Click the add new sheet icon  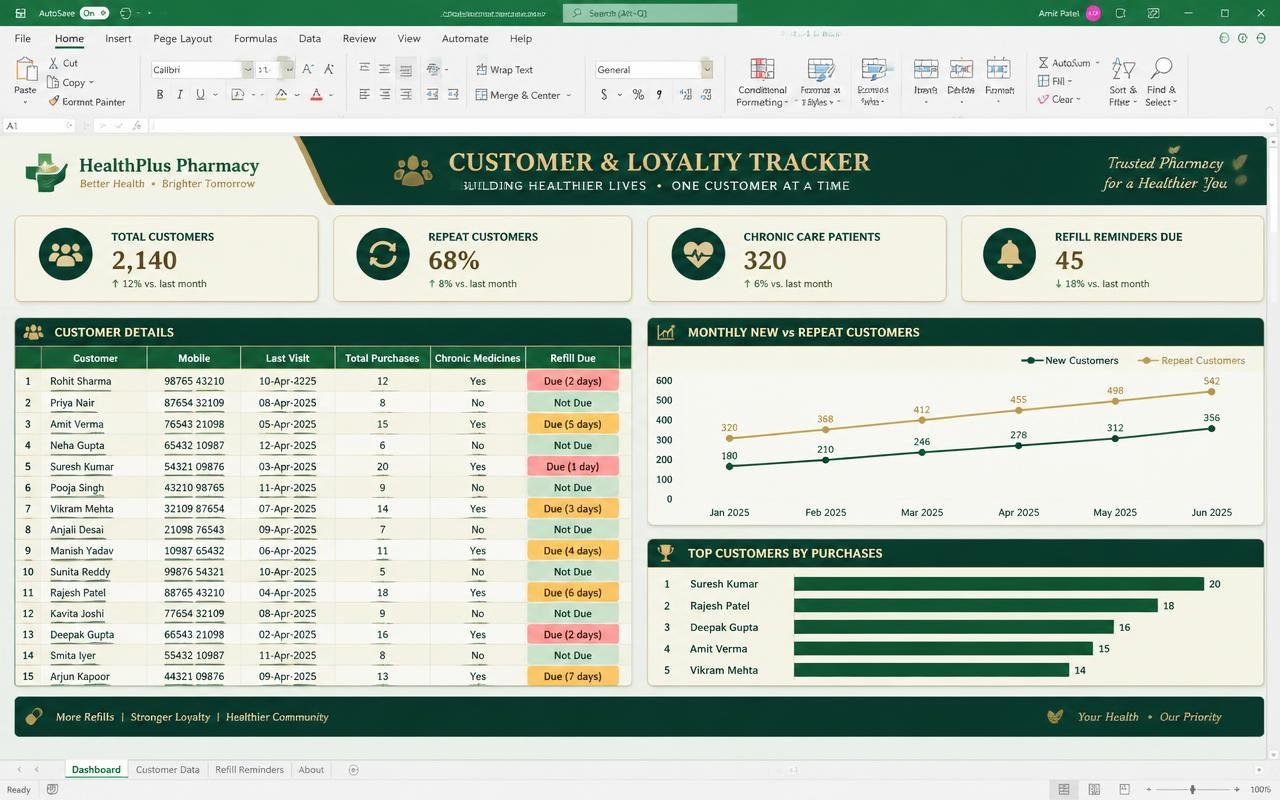pyautogui.click(x=353, y=770)
